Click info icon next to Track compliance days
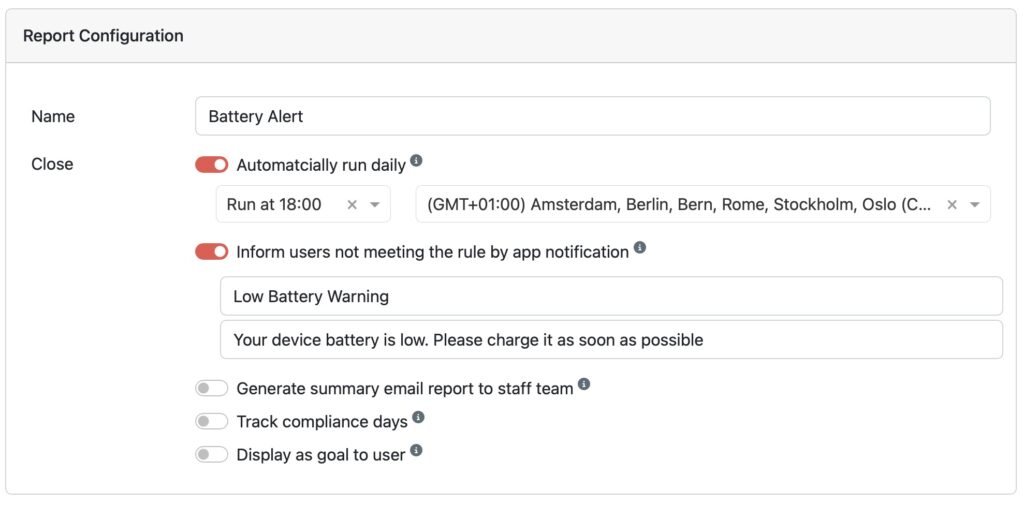Image resolution: width=1024 pixels, height=505 pixels. 418,417
